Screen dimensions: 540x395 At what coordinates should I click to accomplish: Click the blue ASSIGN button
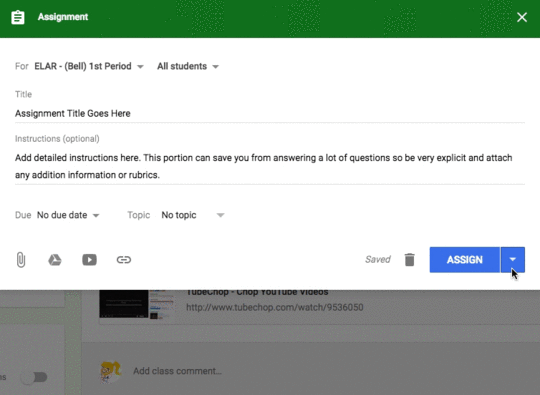coord(465,260)
